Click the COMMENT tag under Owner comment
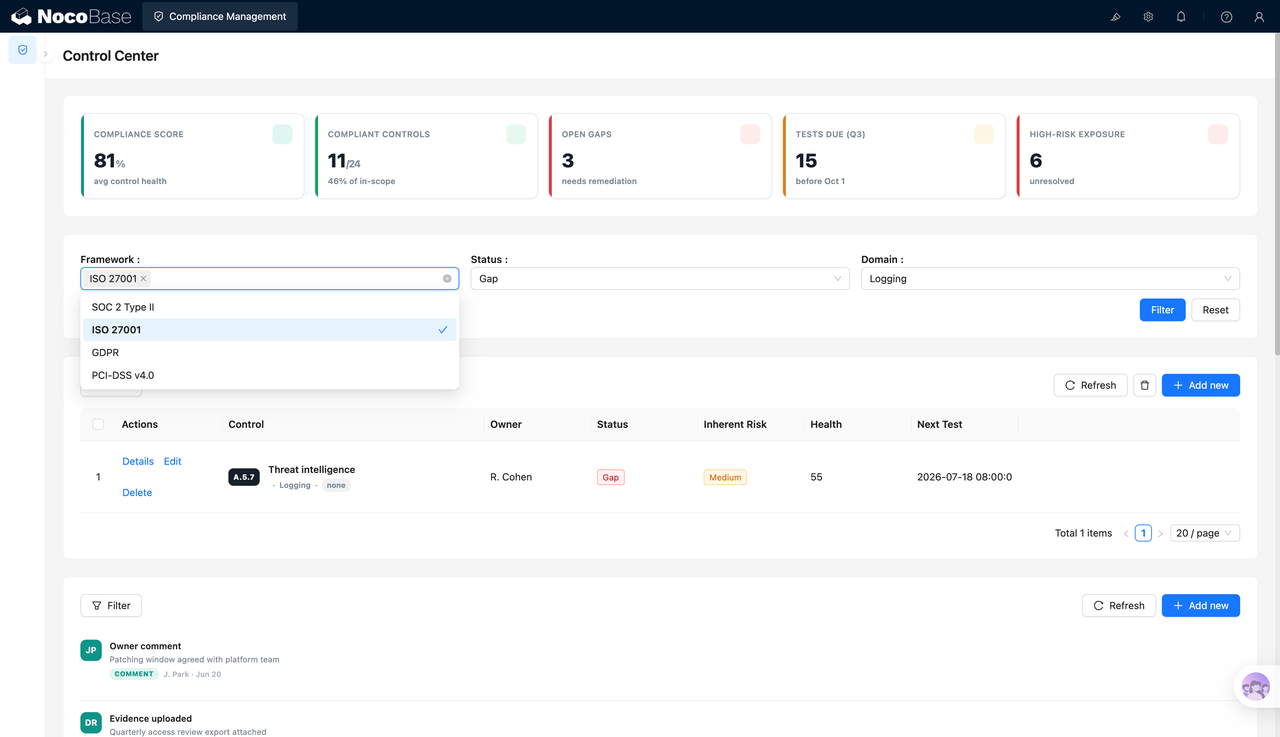Screen dimensions: 1280x737 pos(134,674)
